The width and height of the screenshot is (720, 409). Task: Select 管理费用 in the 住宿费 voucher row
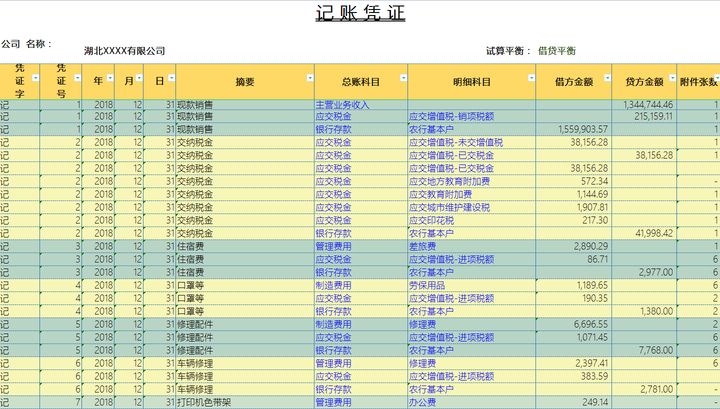[x=361, y=247]
